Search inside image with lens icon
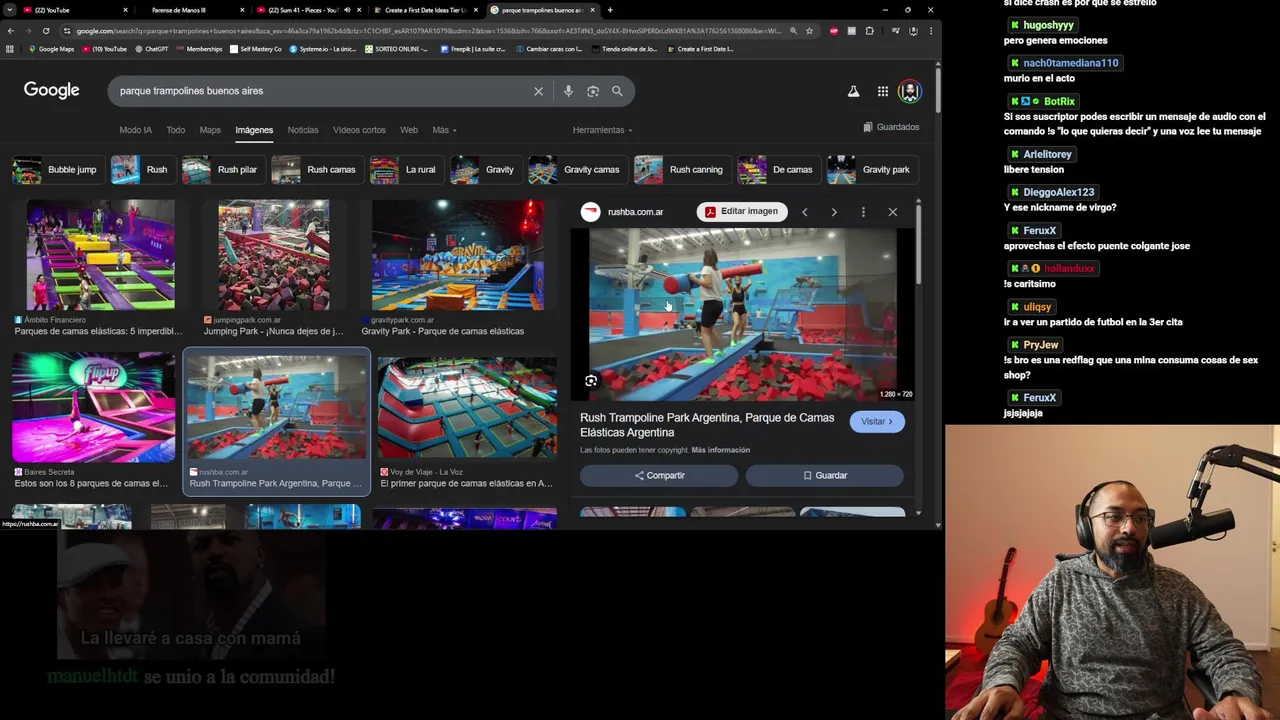Viewport: 1280px width, 720px height. point(591,381)
